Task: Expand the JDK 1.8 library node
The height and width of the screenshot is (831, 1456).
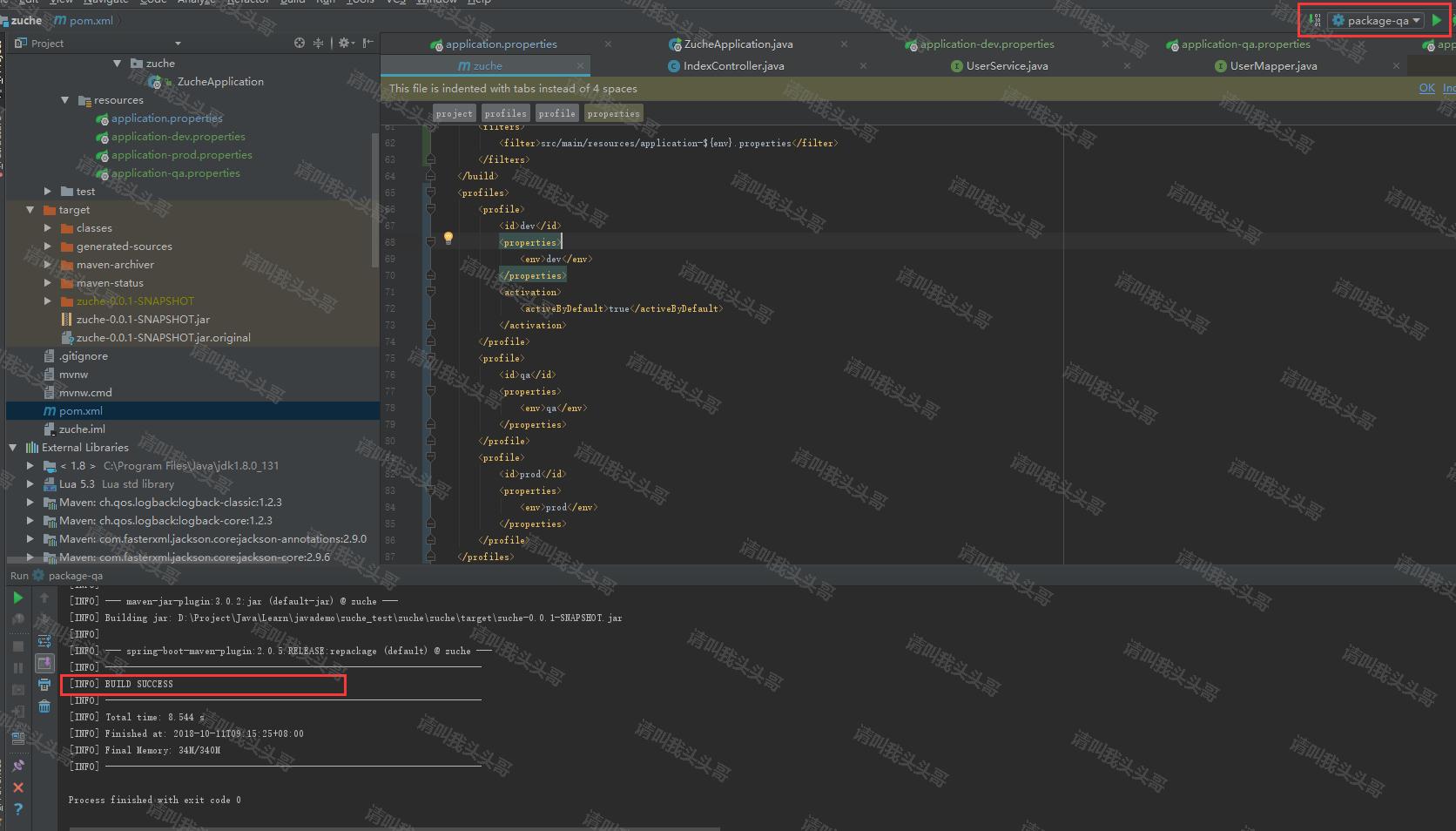Action: pyautogui.click(x=30, y=466)
